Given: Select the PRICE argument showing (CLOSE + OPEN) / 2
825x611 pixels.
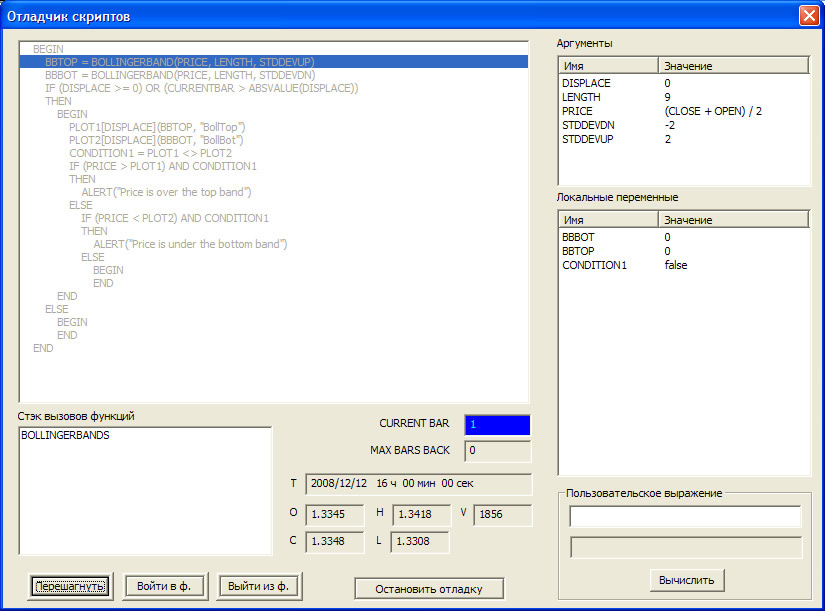Looking at the screenshot, I should [640, 111].
